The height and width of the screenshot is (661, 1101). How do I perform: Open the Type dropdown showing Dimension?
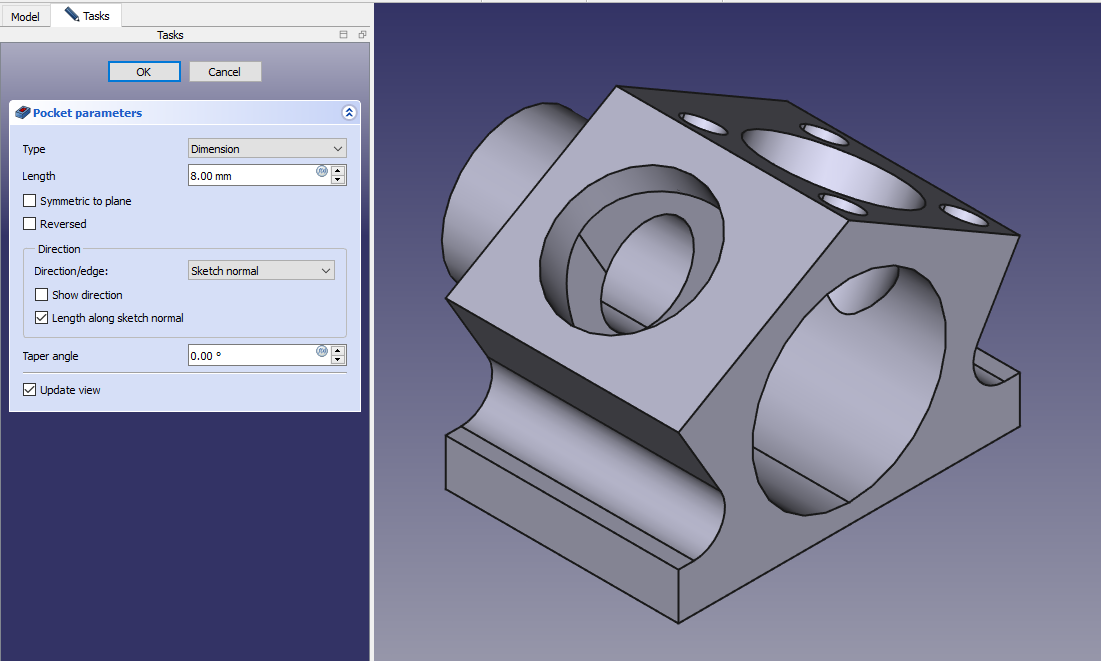[267, 149]
